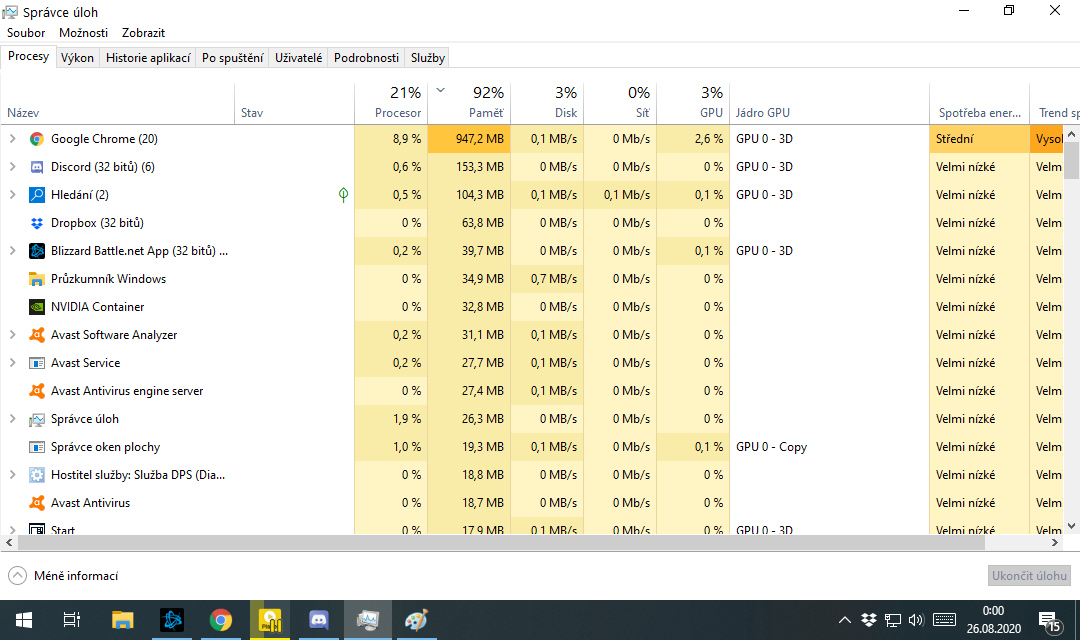The height and width of the screenshot is (640, 1080).
Task: Expand the Správce úloh process row
Action: pos(12,419)
